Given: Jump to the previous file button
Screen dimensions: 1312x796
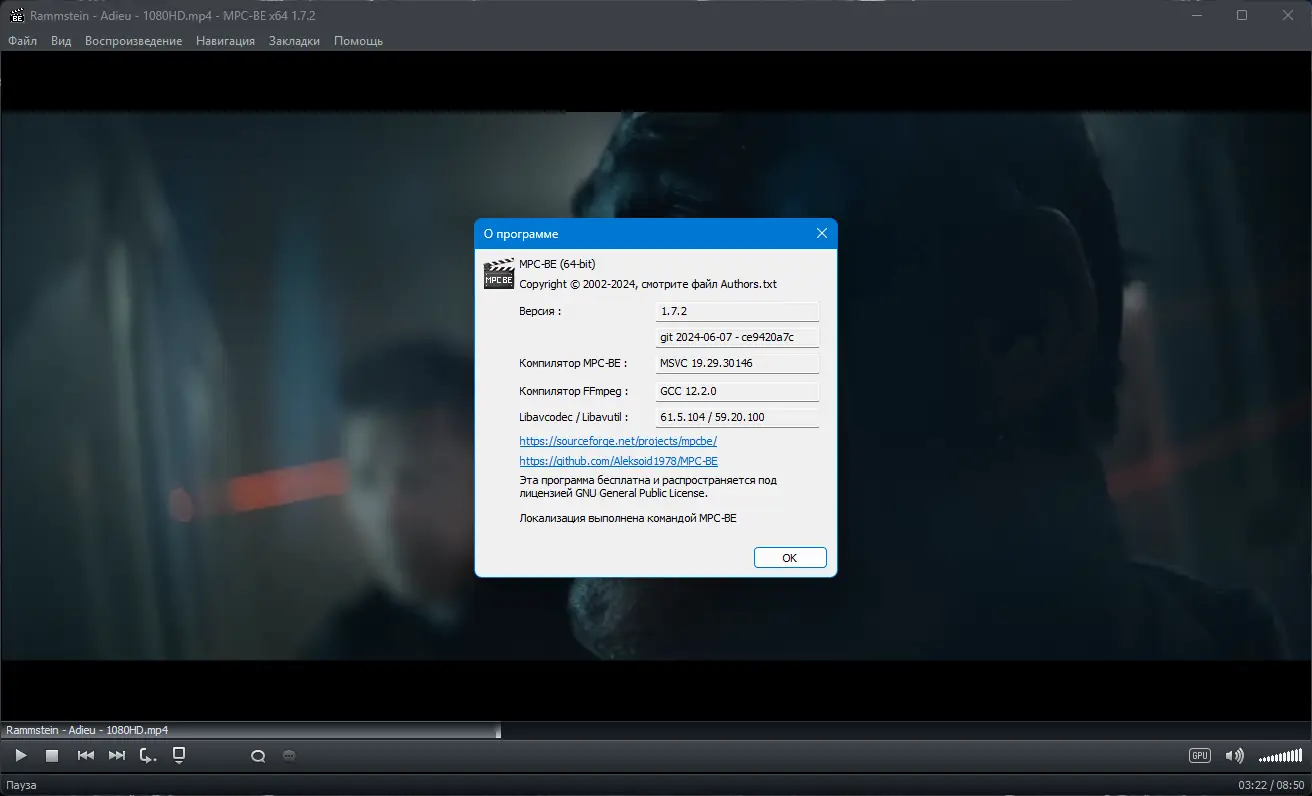Looking at the screenshot, I should (x=86, y=756).
